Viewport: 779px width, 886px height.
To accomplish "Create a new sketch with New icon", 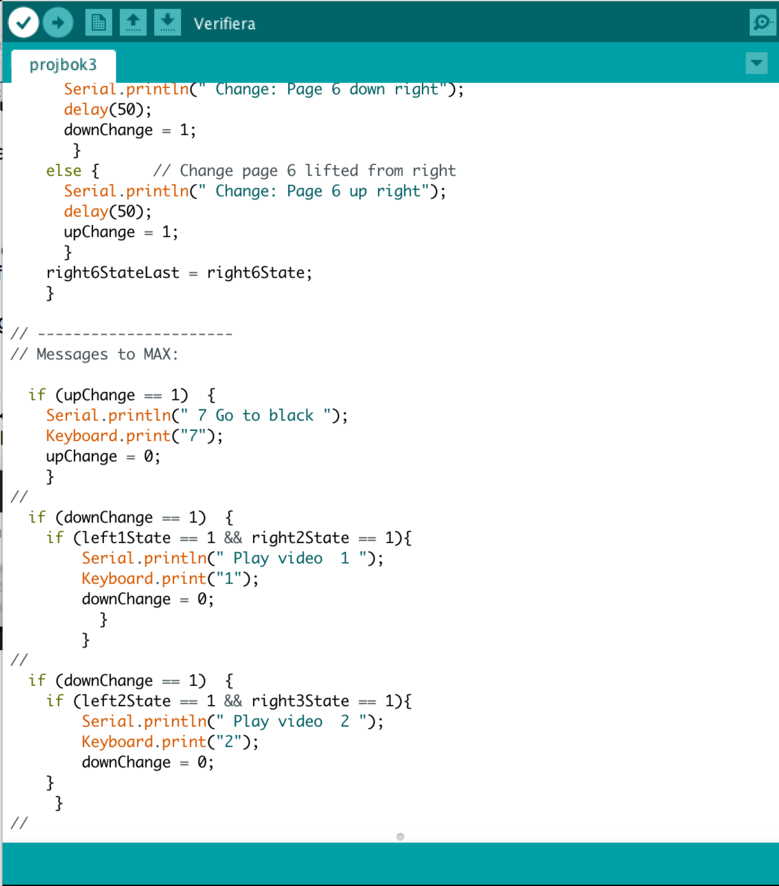I will click(98, 22).
